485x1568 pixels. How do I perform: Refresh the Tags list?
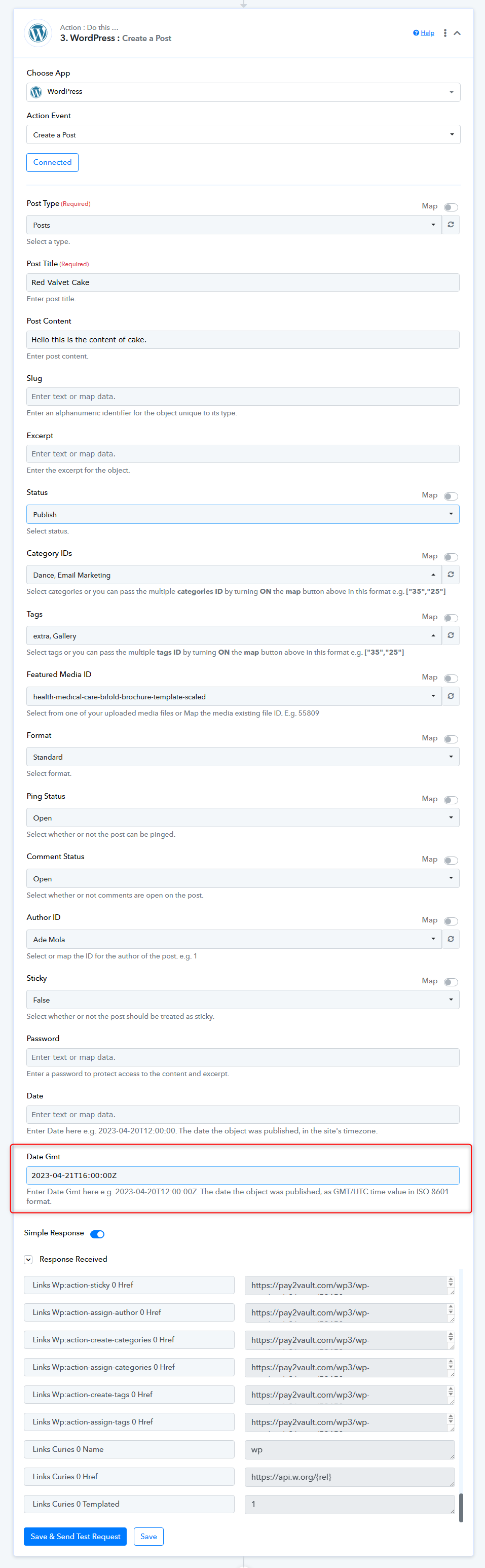451,635
